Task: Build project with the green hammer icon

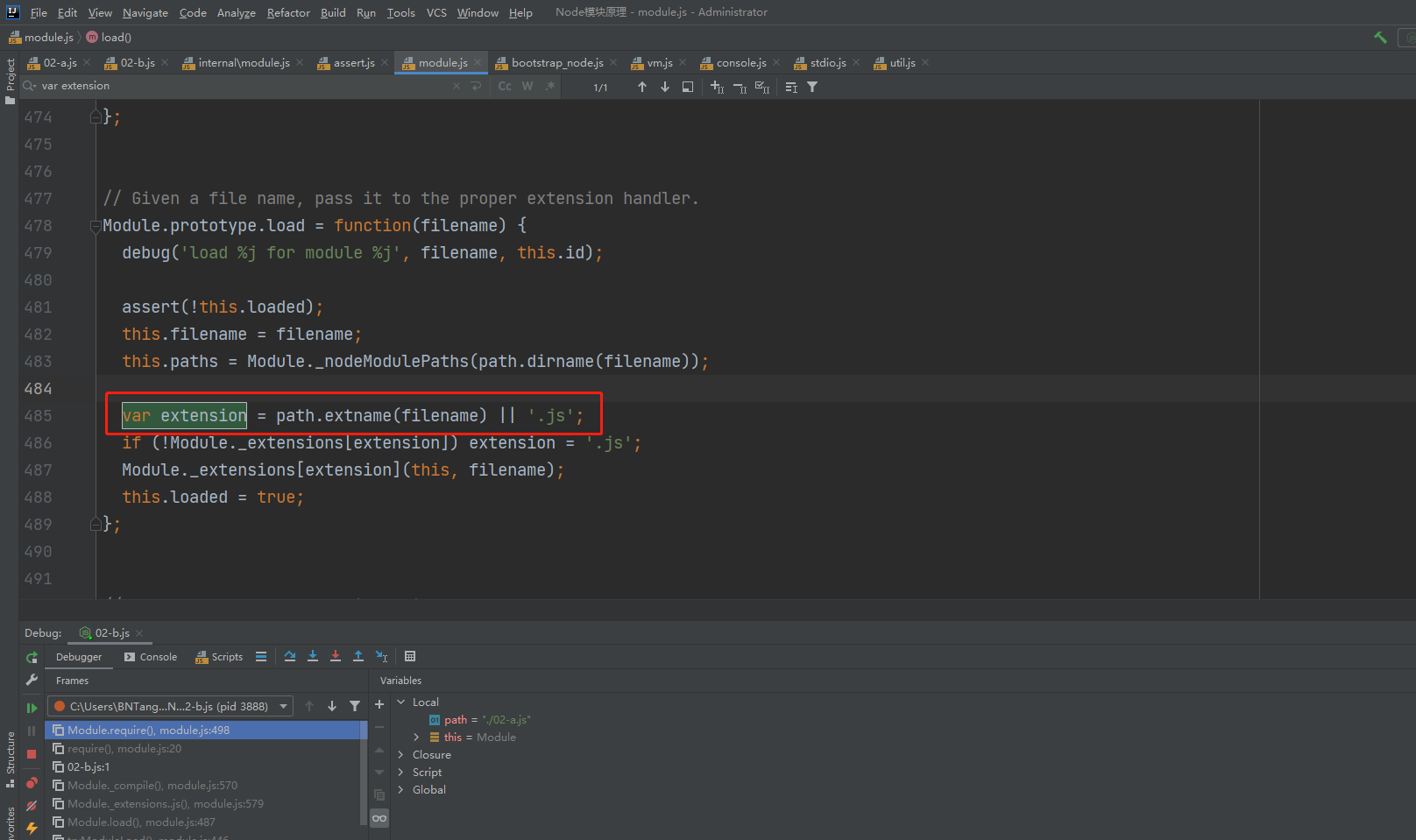Action: (x=1381, y=37)
